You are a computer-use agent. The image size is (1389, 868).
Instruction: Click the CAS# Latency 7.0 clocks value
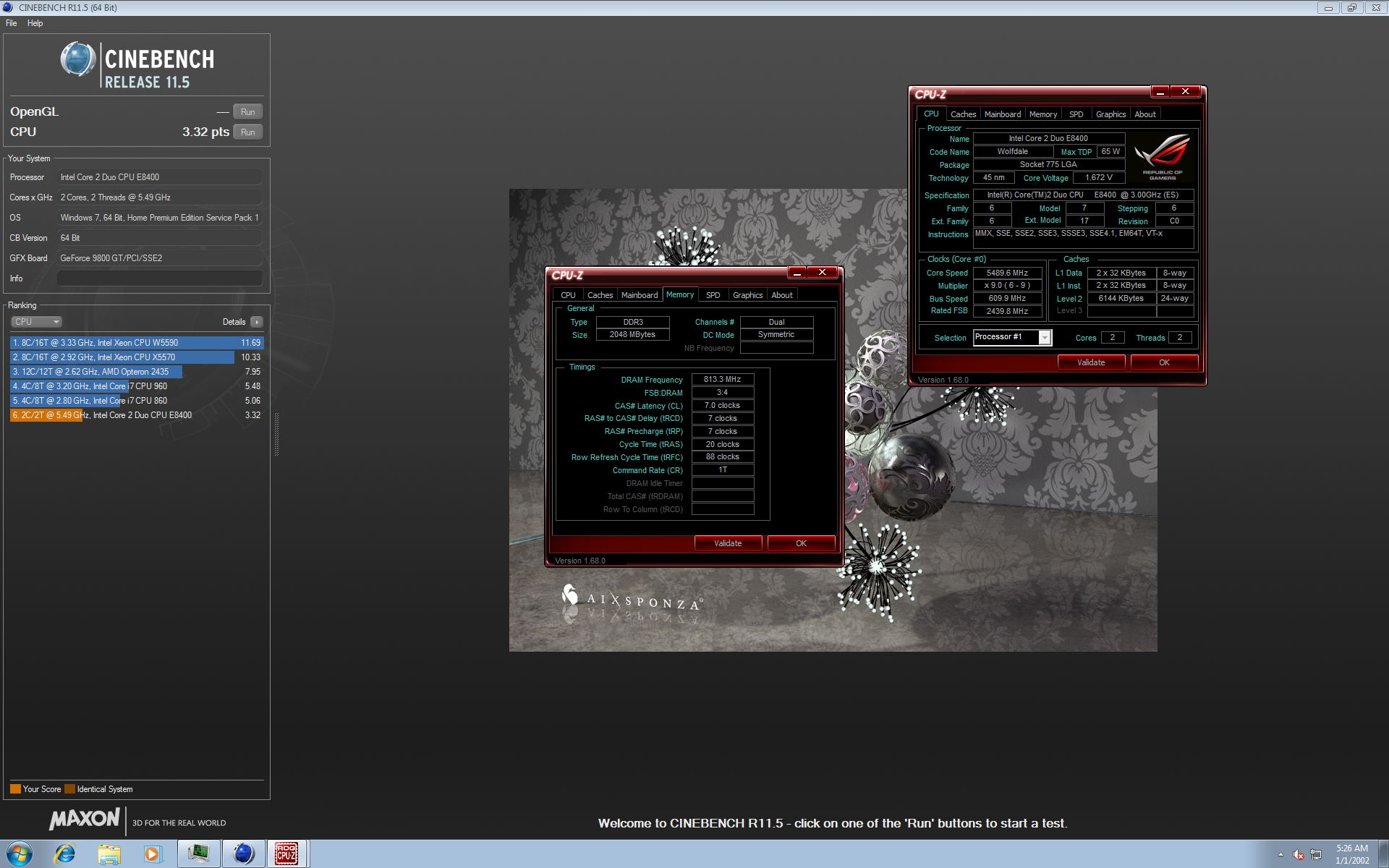tap(722, 405)
